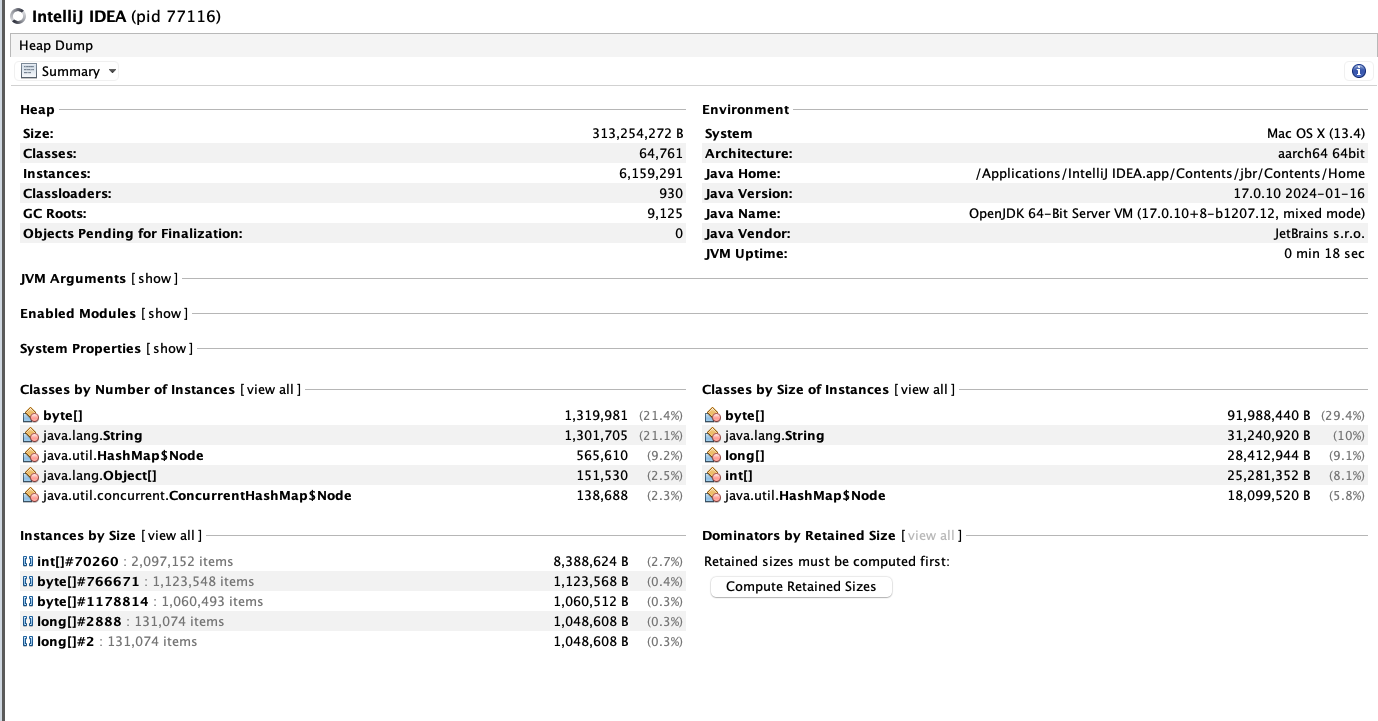Click JVM Uptime value 0 min 18 sec
This screenshot has height=721, width=1378.
[x=1324, y=253]
